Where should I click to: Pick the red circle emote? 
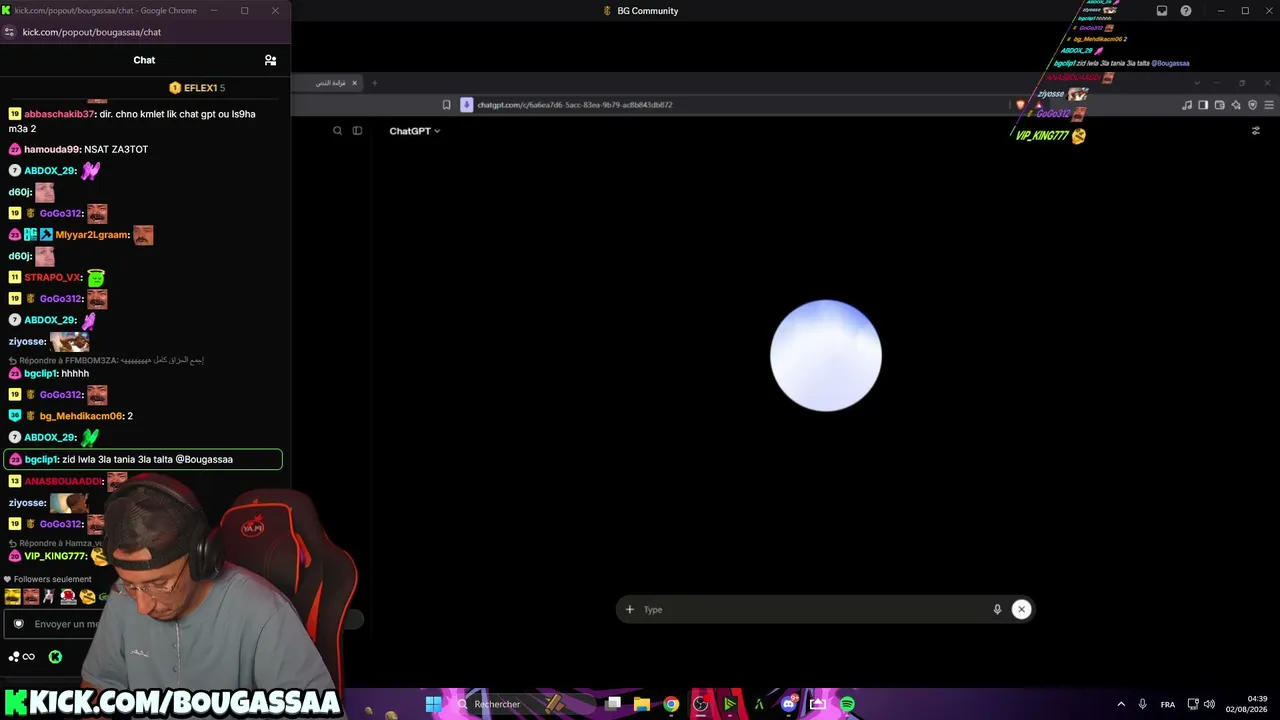point(68,596)
